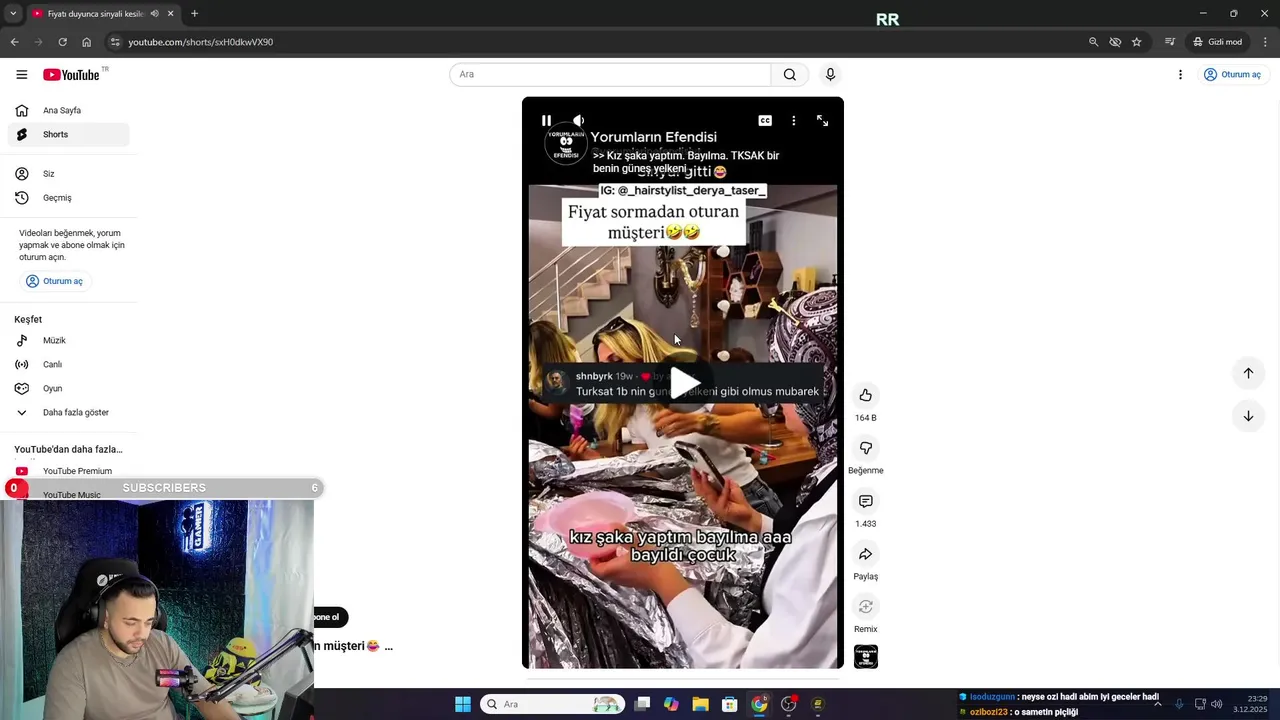Open a new browser tab
The image size is (1280, 720).
[x=194, y=14]
